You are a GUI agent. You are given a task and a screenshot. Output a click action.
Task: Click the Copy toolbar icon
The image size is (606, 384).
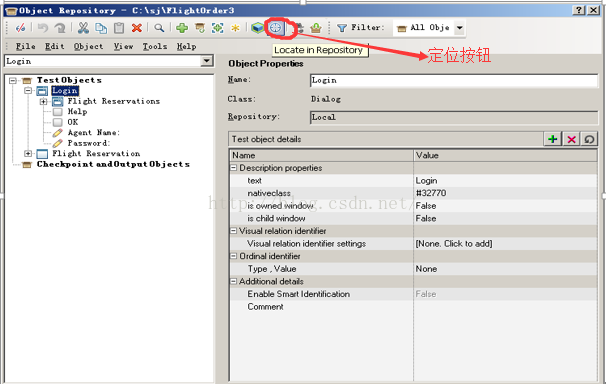101,28
